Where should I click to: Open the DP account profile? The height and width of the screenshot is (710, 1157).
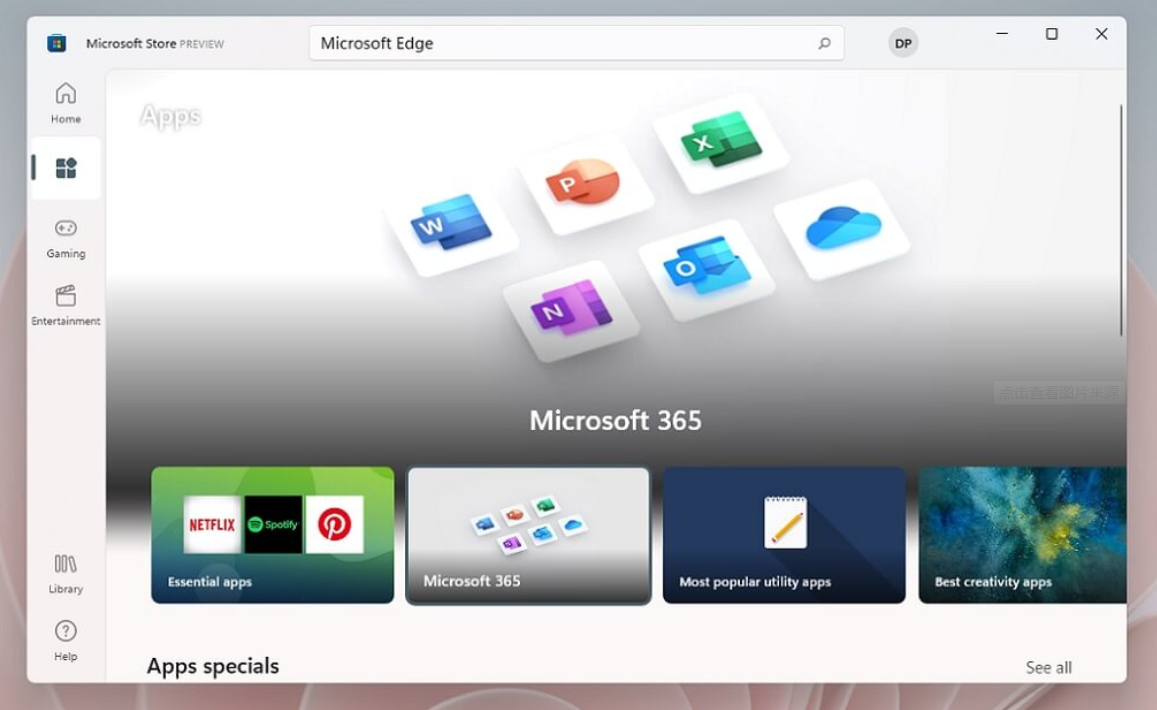(x=903, y=44)
